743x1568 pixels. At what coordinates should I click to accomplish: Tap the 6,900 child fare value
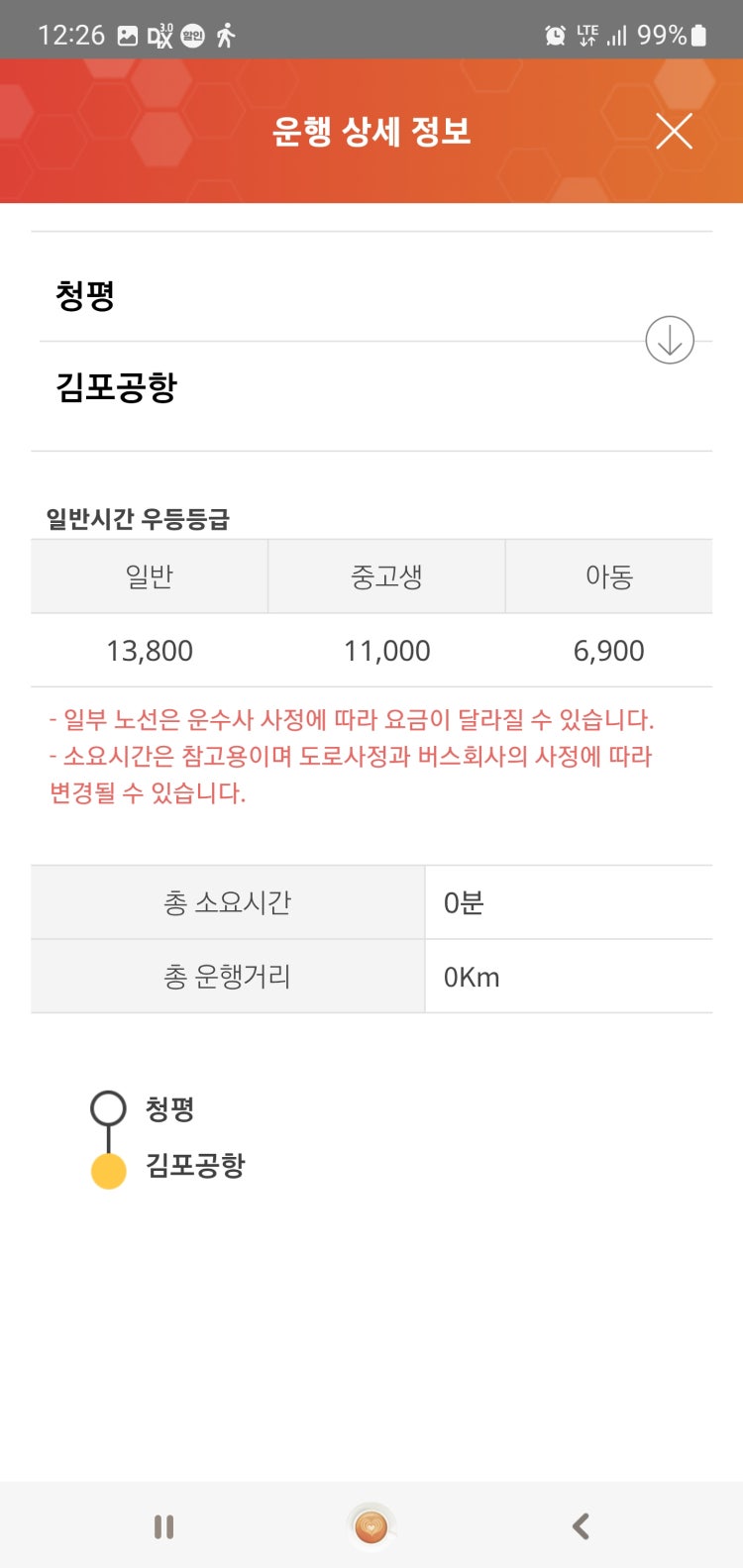pyautogui.click(x=608, y=651)
